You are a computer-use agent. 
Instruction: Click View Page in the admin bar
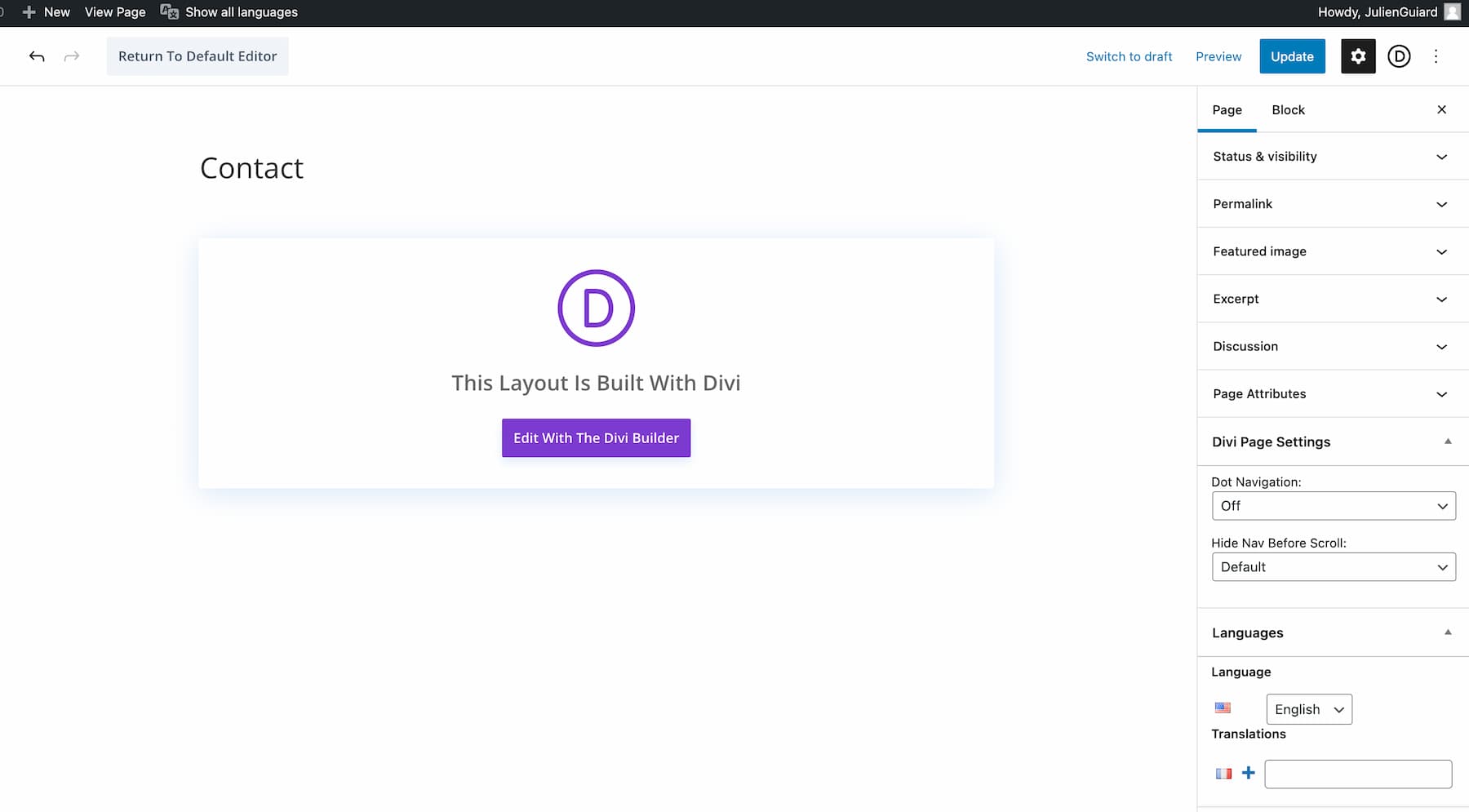[115, 12]
